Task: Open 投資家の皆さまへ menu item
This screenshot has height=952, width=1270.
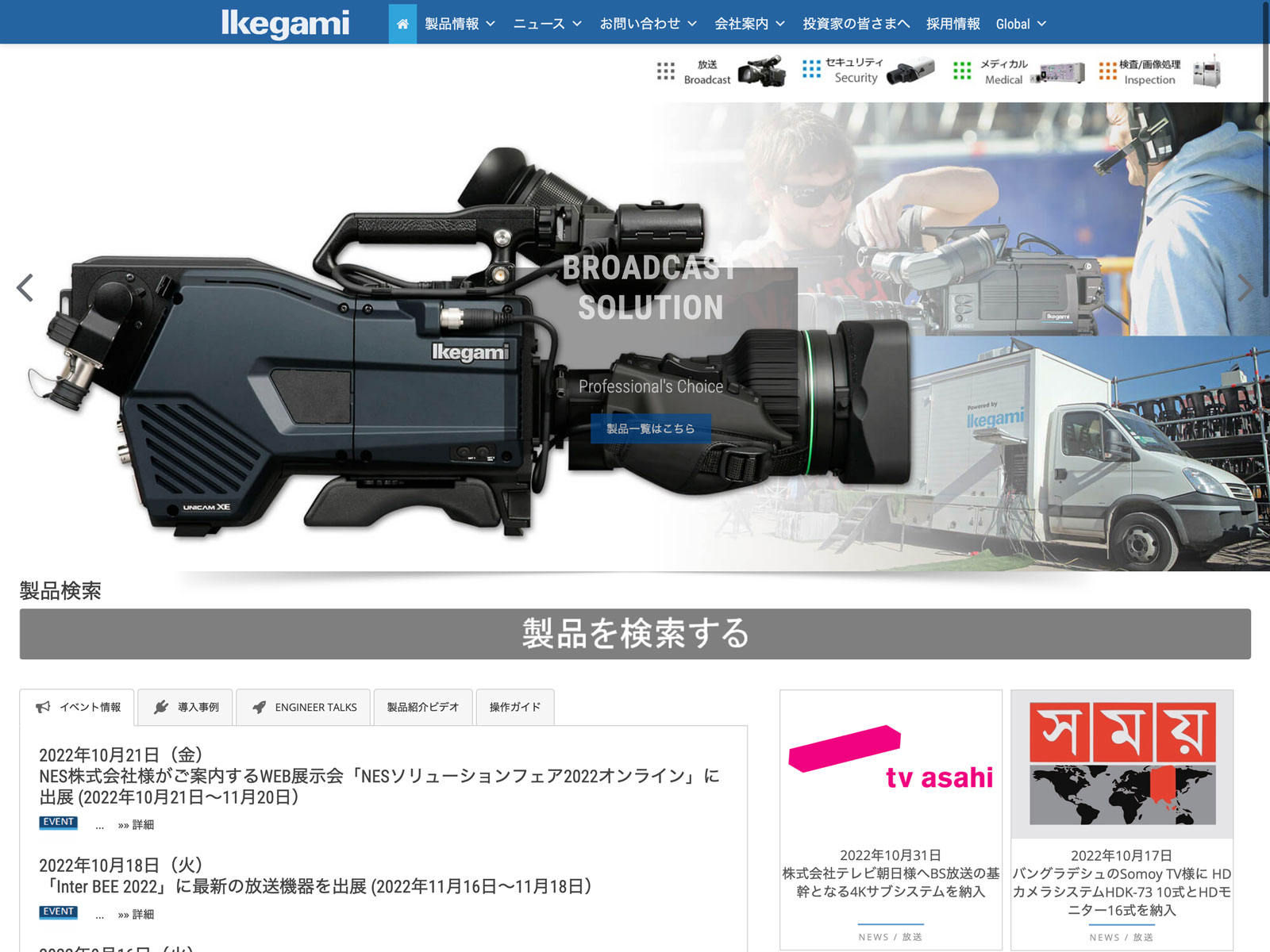Action: (x=856, y=24)
